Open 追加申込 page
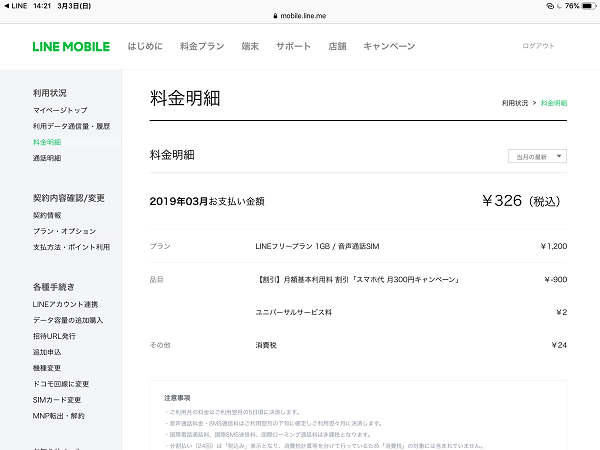The image size is (600, 450). coord(47,352)
